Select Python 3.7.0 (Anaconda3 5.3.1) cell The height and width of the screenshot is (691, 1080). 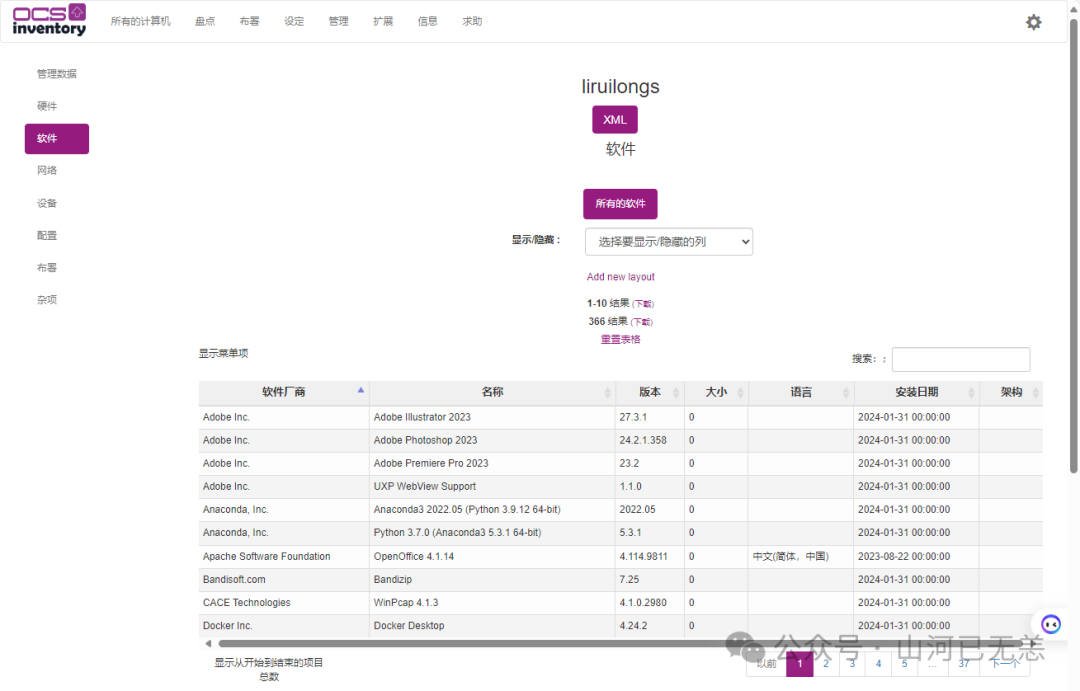[492, 533]
